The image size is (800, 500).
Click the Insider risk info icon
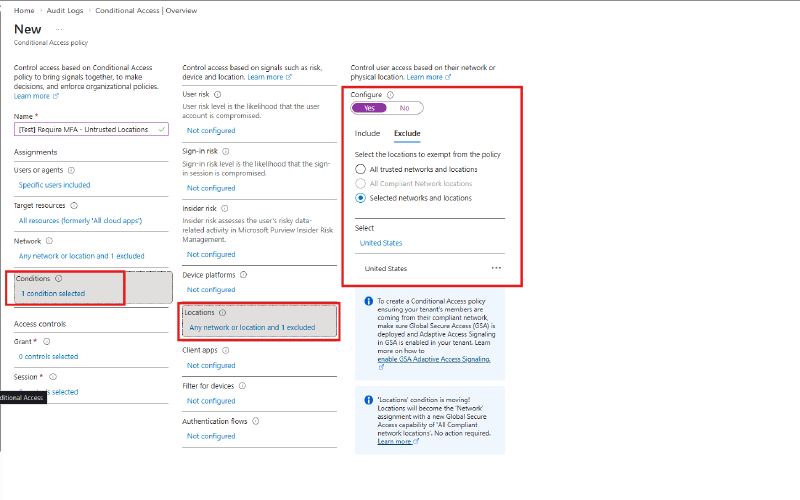tap(225, 209)
